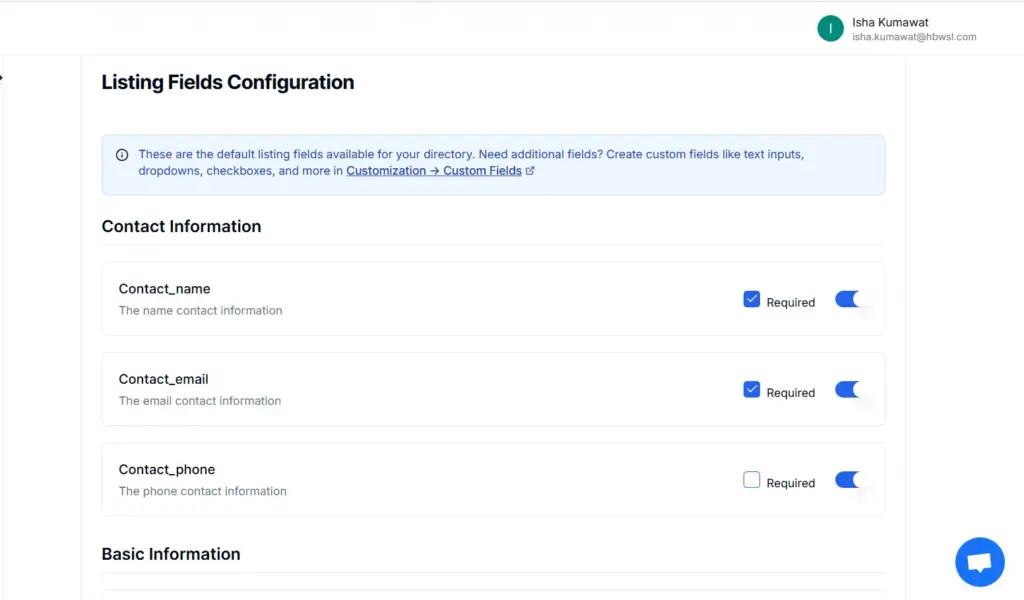Open the chat support widget

[x=979, y=562]
